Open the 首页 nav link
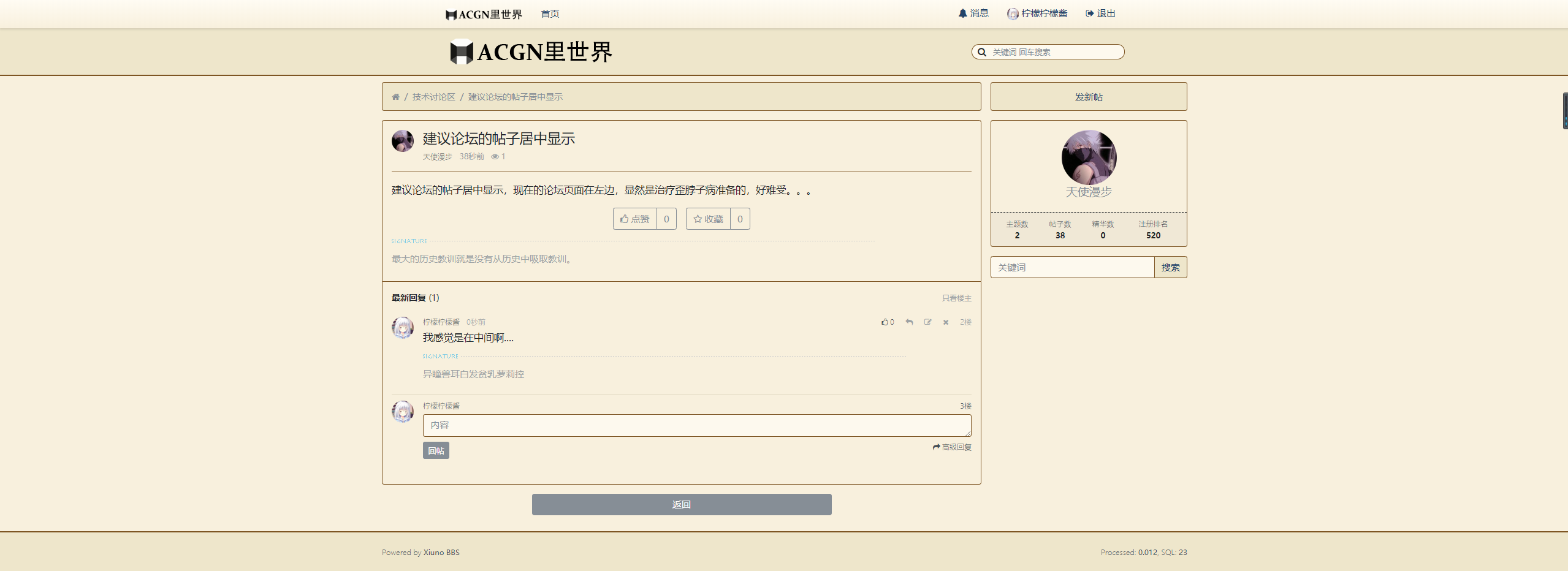 (550, 13)
